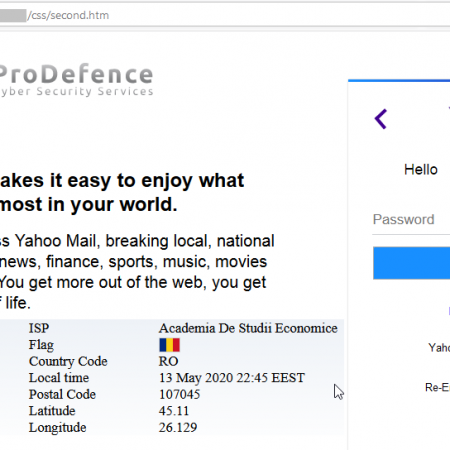
Task: Click the partially visible Yahoo link
Action: pyautogui.click(x=439, y=348)
